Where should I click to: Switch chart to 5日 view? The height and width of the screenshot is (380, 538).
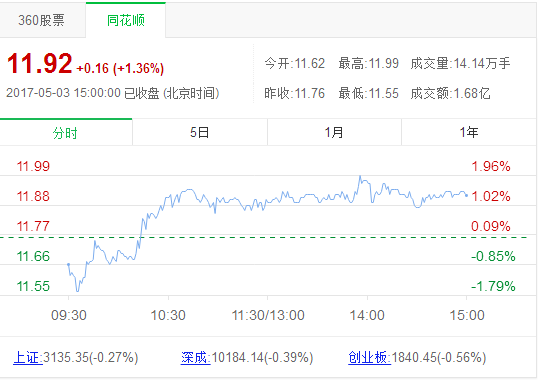tap(200, 132)
